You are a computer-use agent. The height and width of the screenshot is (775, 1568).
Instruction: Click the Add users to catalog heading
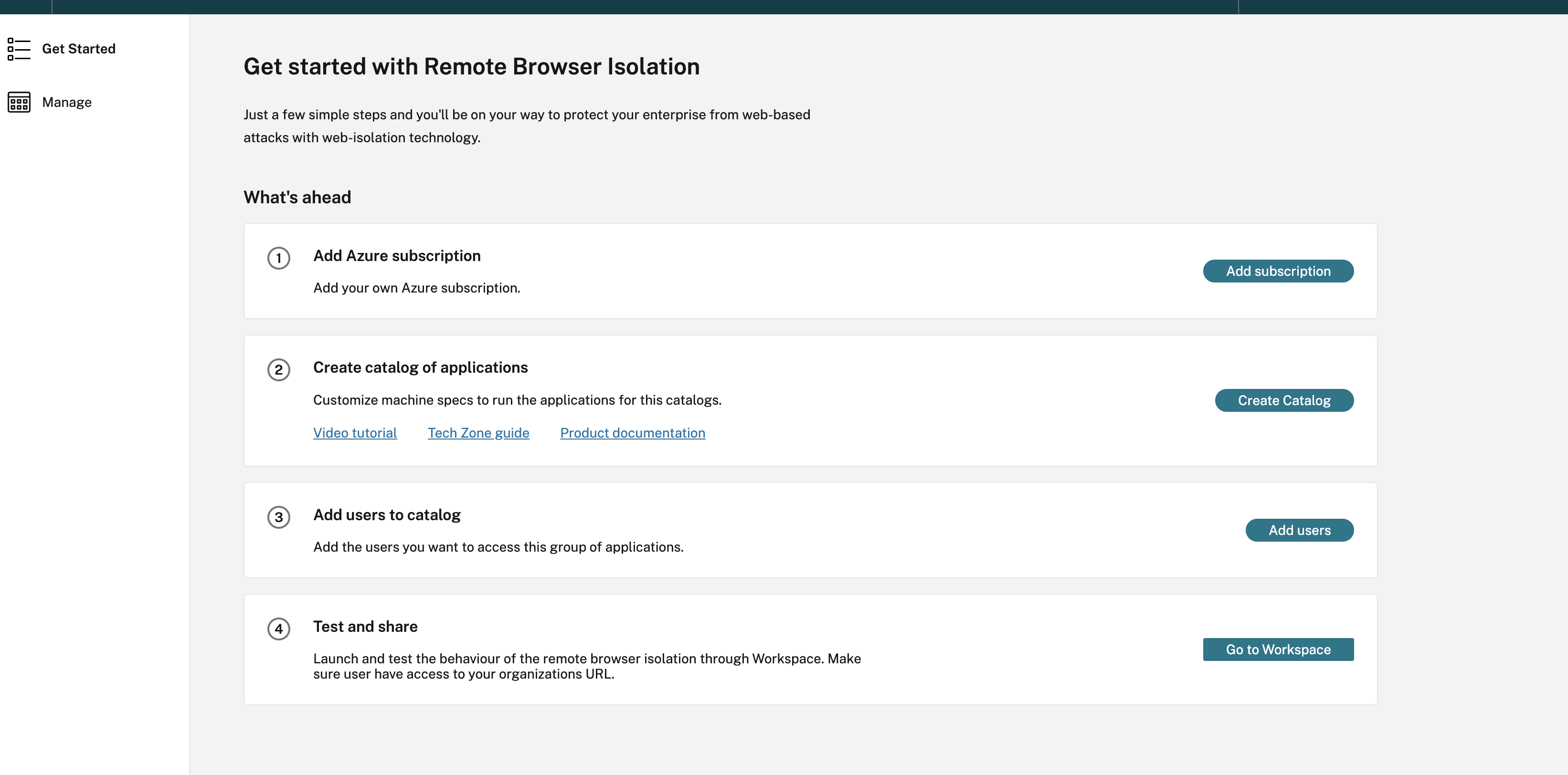(x=387, y=514)
